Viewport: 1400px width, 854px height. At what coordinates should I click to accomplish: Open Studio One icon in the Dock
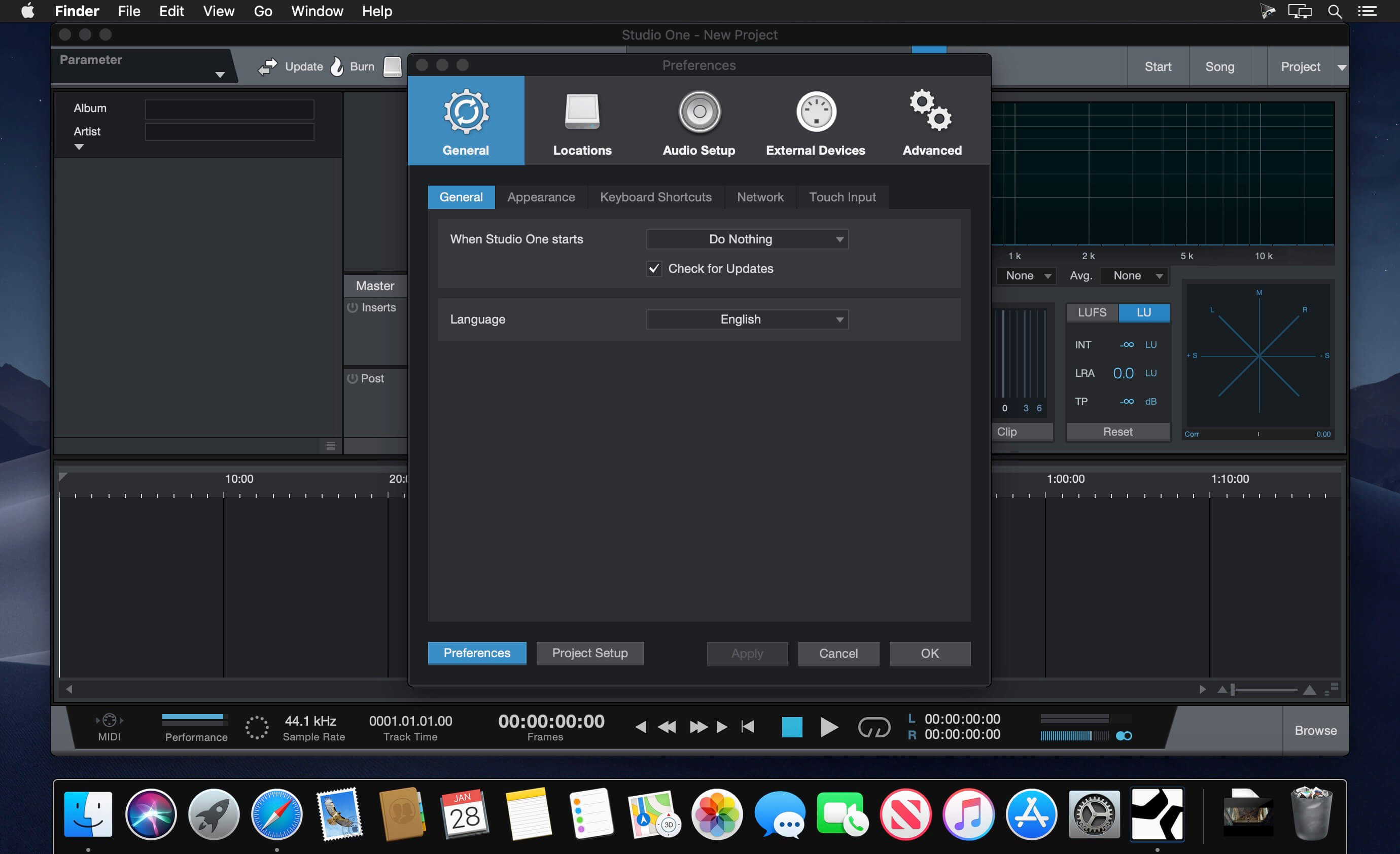[1157, 814]
